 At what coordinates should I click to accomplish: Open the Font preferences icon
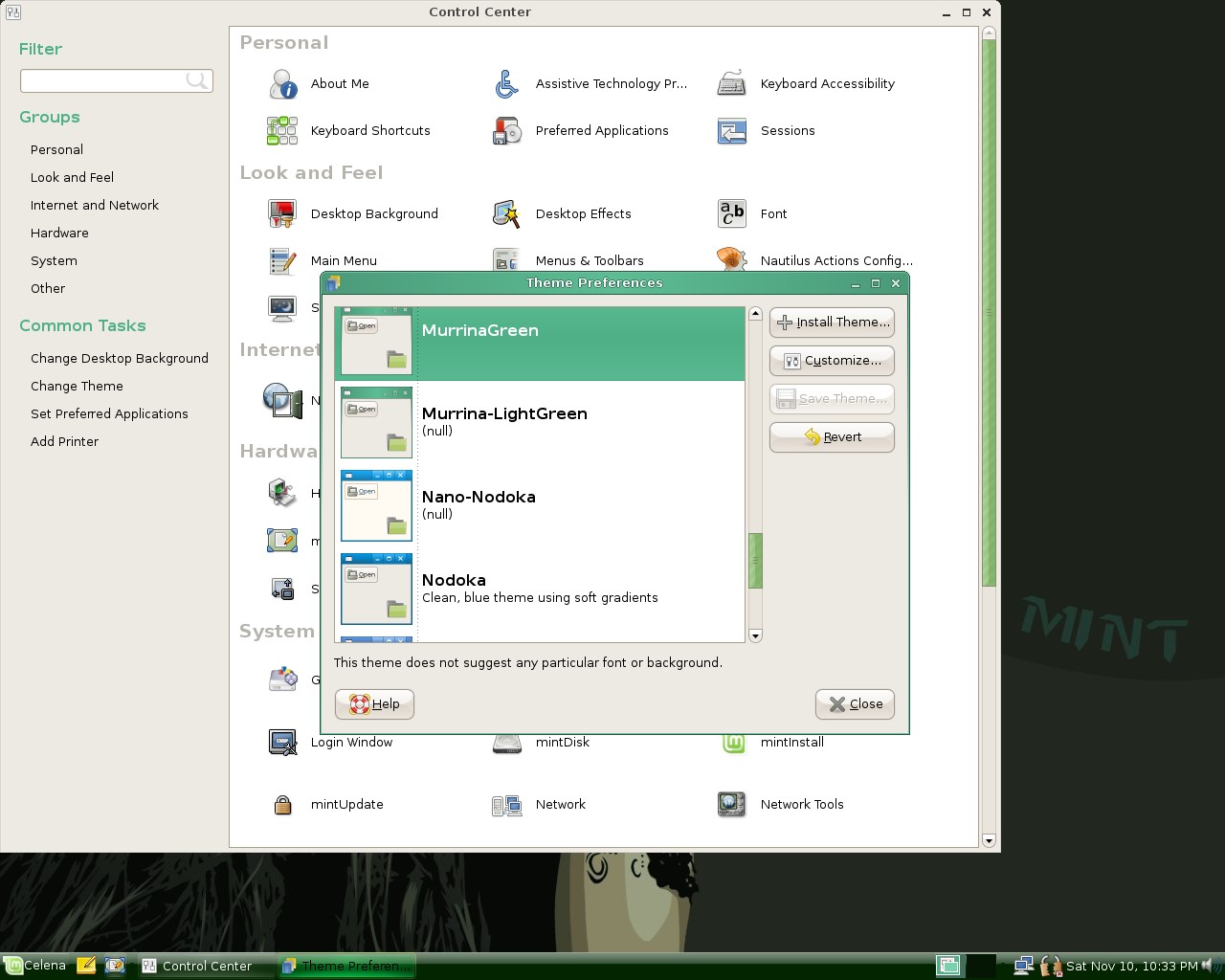pos(732,214)
